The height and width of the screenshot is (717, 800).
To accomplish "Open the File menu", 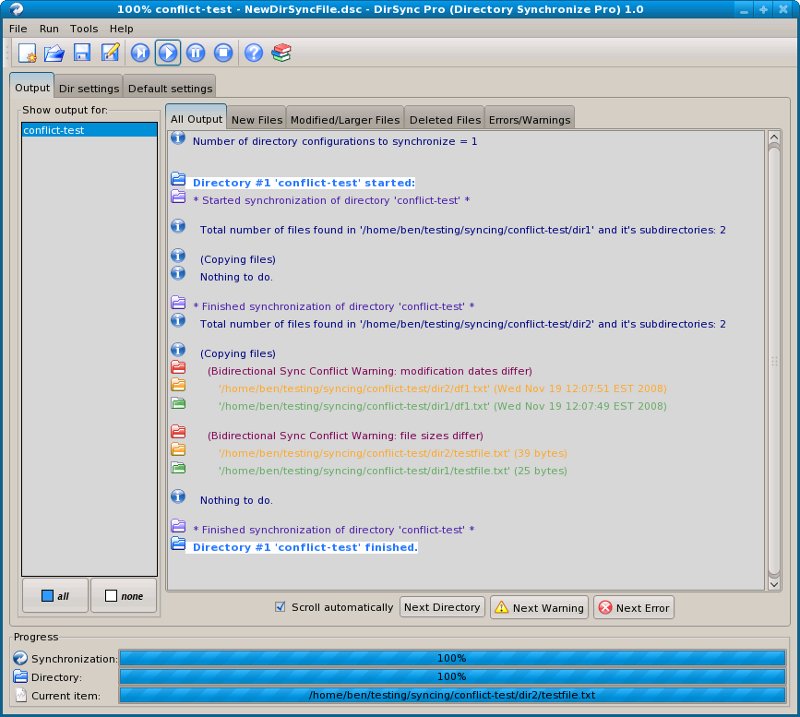I will tap(17, 28).
